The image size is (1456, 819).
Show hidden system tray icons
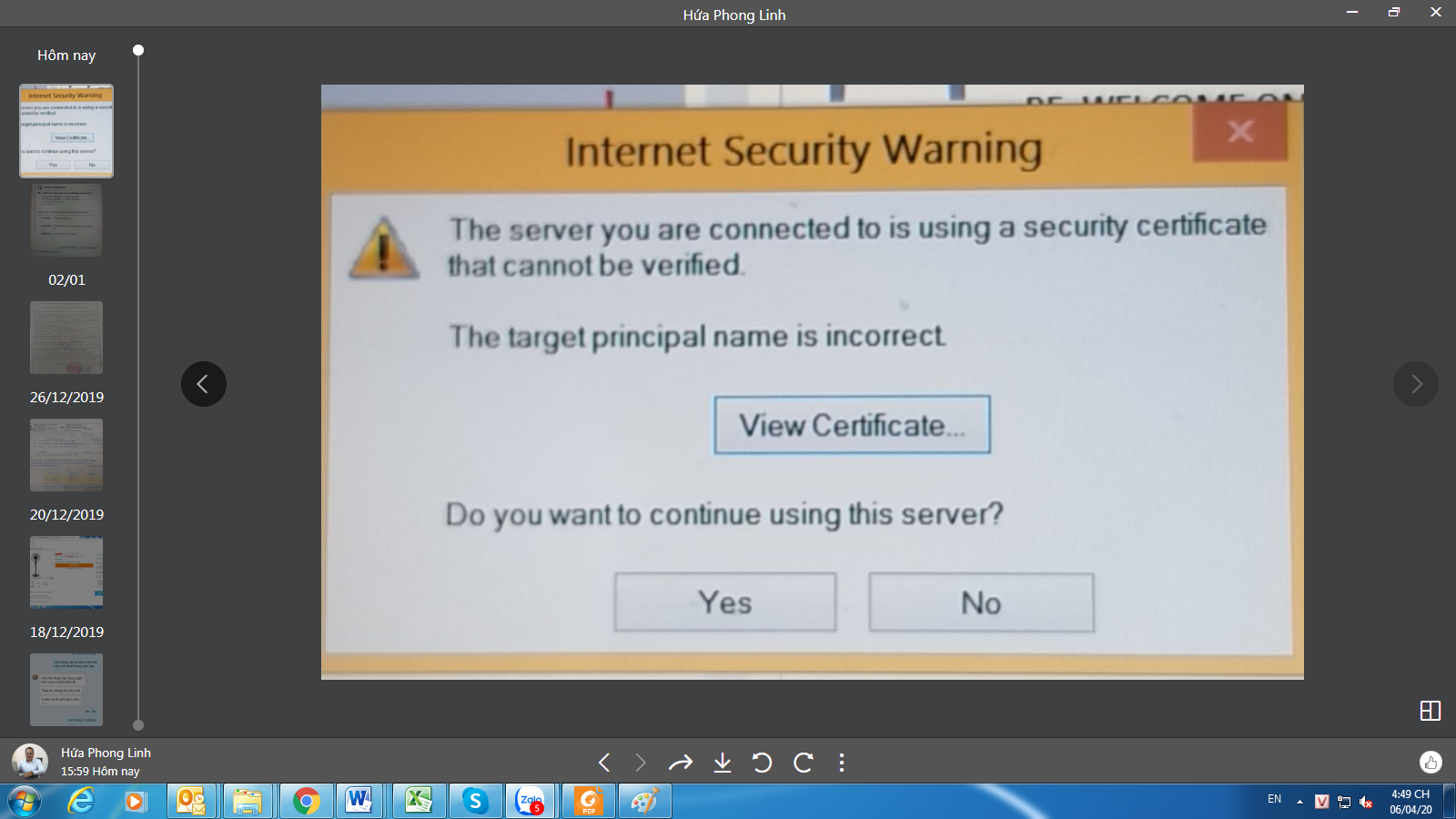tap(1299, 802)
